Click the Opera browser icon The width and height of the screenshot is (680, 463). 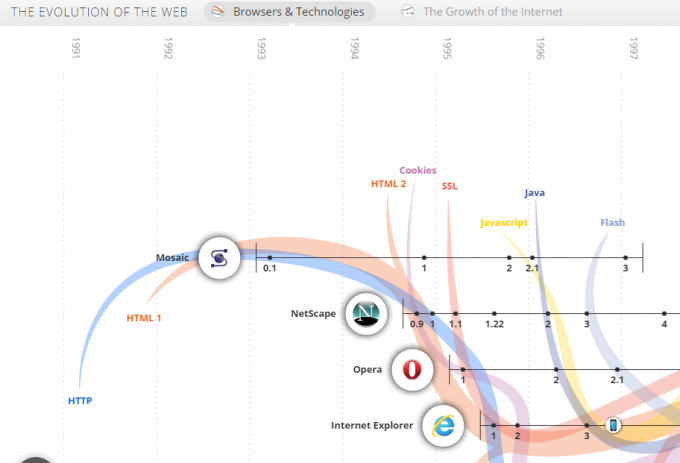click(x=412, y=370)
